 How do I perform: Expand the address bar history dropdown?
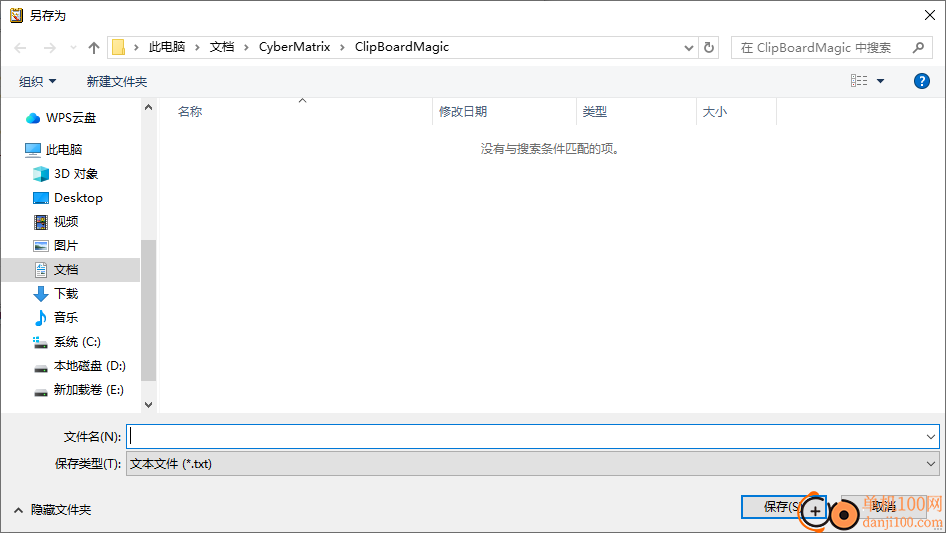pyautogui.click(x=688, y=48)
